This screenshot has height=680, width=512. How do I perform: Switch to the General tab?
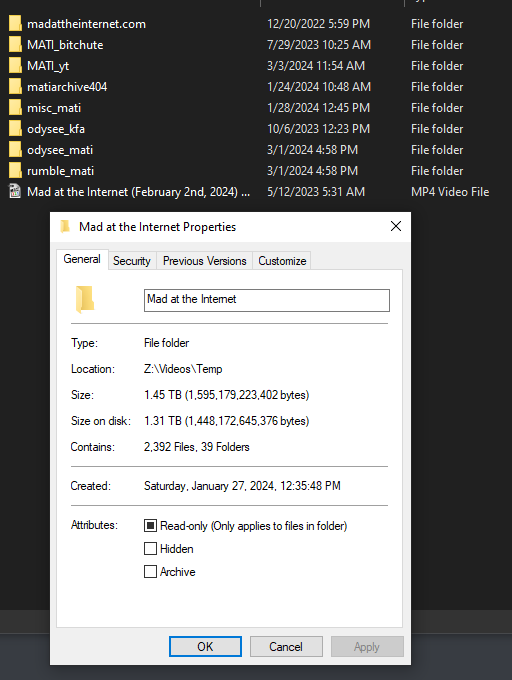point(82,259)
